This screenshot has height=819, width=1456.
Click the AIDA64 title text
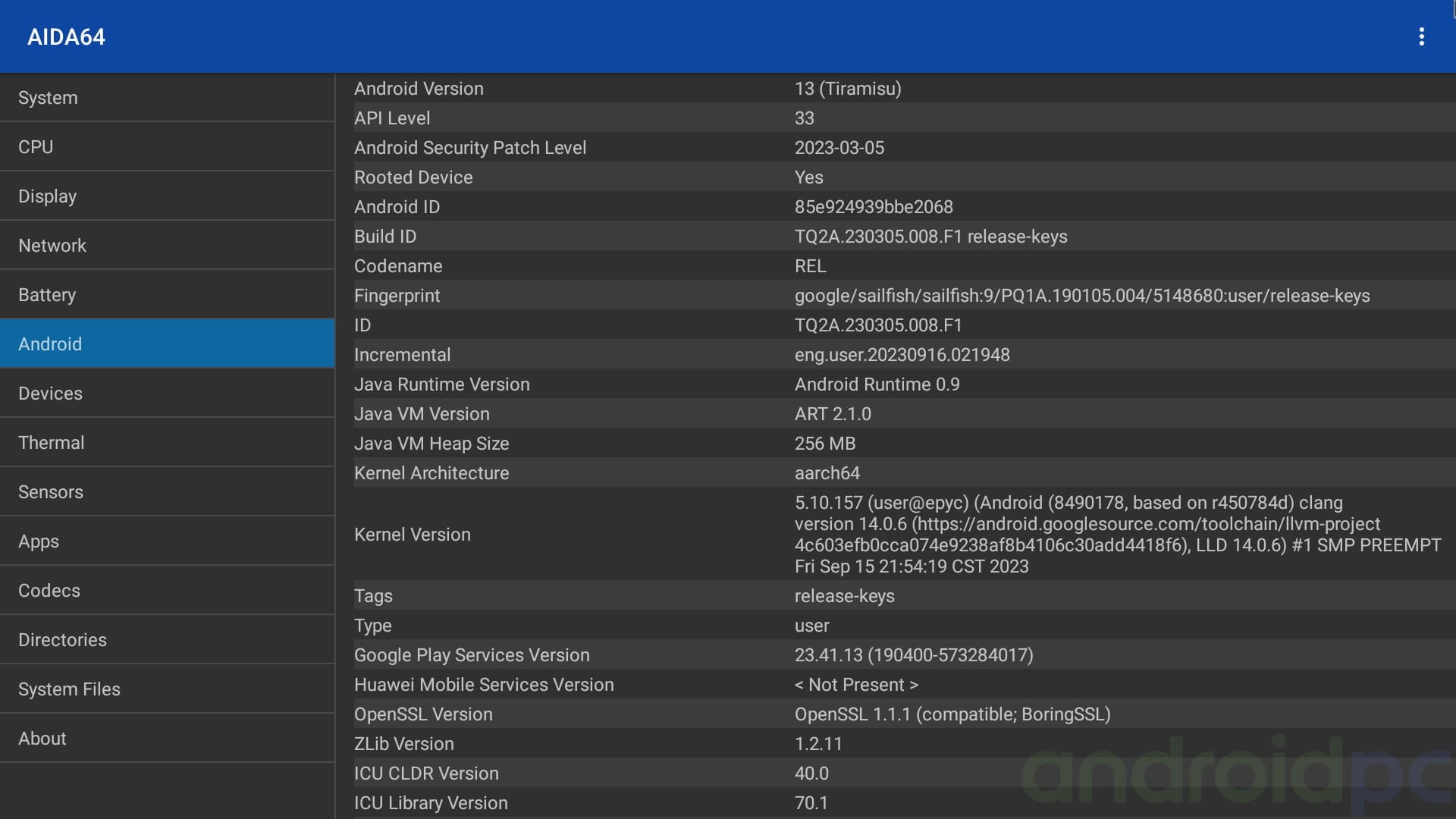[66, 37]
